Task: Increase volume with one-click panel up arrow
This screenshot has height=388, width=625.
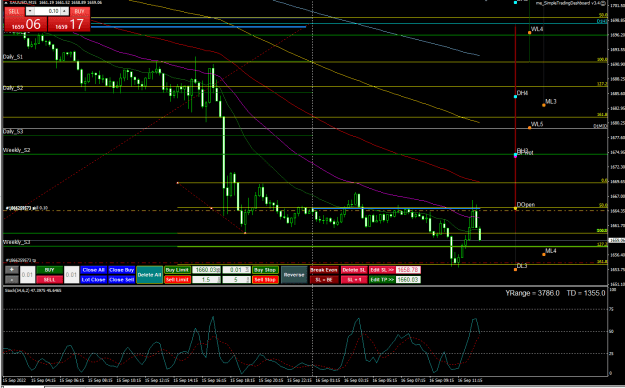Action: (x=64, y=11)
